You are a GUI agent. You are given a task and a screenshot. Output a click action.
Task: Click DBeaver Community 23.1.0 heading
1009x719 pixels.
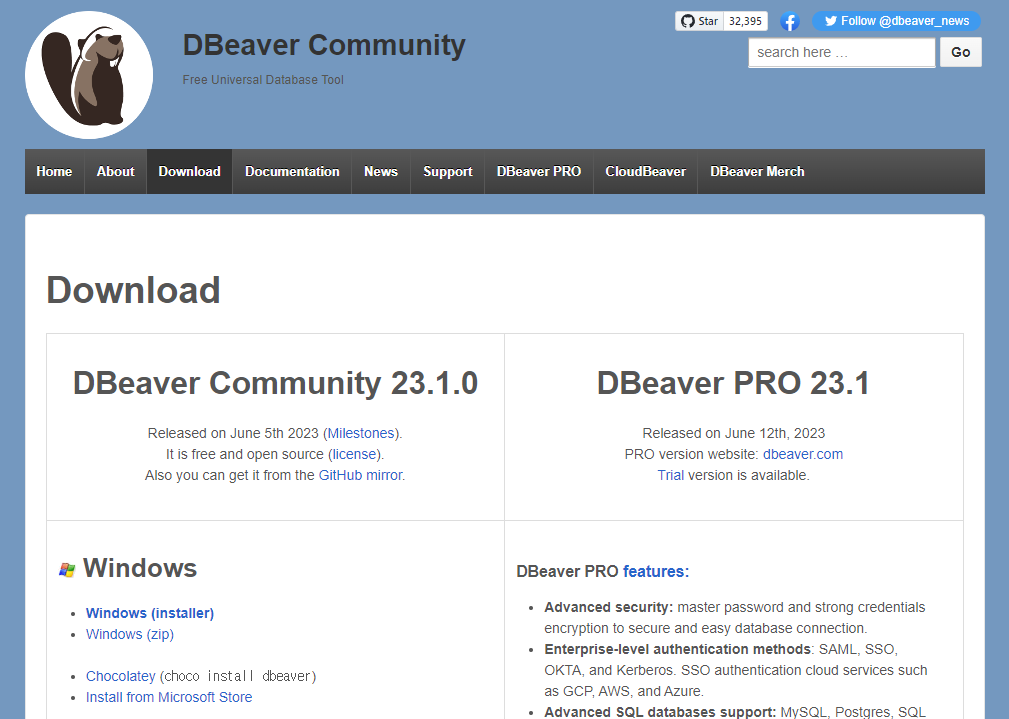click(x=275, y=383)
